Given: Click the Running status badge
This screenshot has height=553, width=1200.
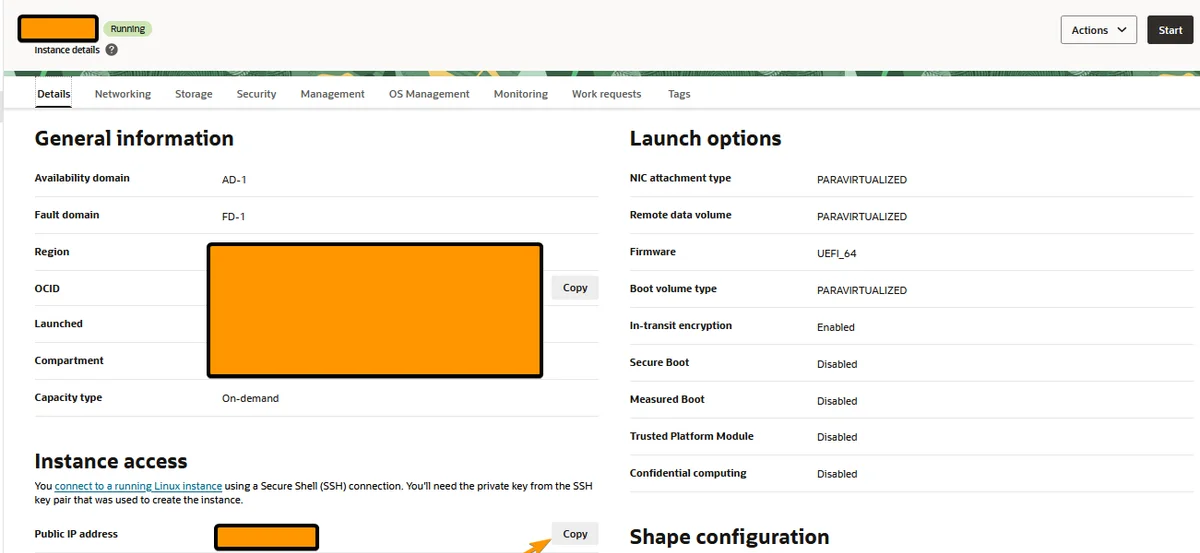Looking at the screenshot, I should pos(127,29).
